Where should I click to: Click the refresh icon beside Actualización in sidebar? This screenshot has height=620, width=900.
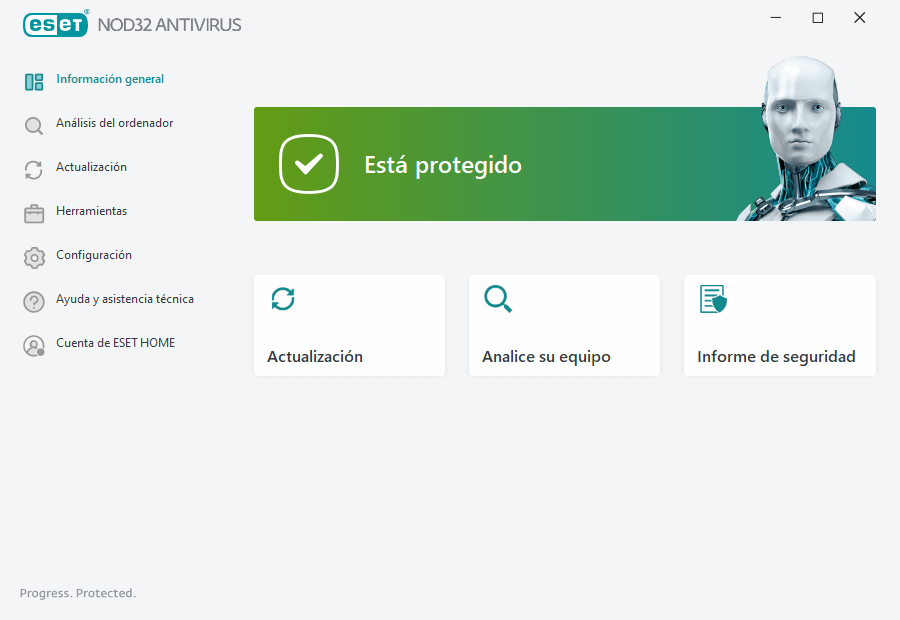(33, 168)
